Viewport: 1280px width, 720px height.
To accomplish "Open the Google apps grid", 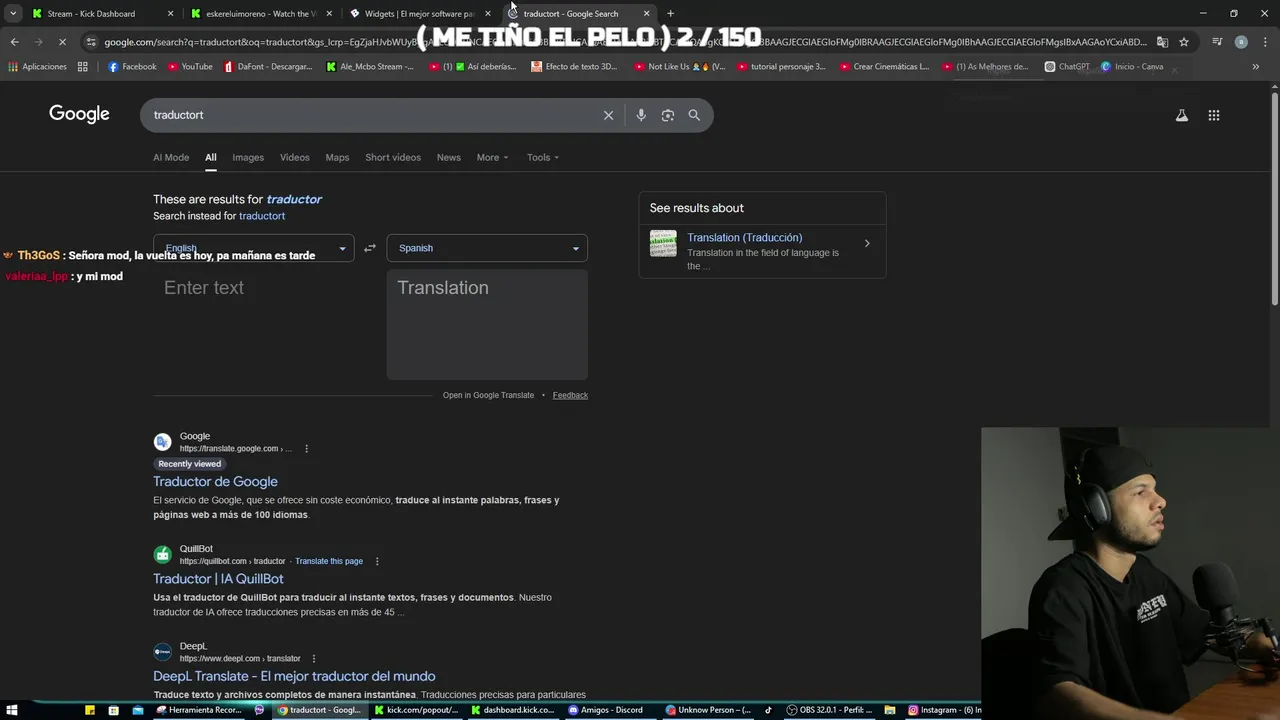I will [x=1214, y=115].
